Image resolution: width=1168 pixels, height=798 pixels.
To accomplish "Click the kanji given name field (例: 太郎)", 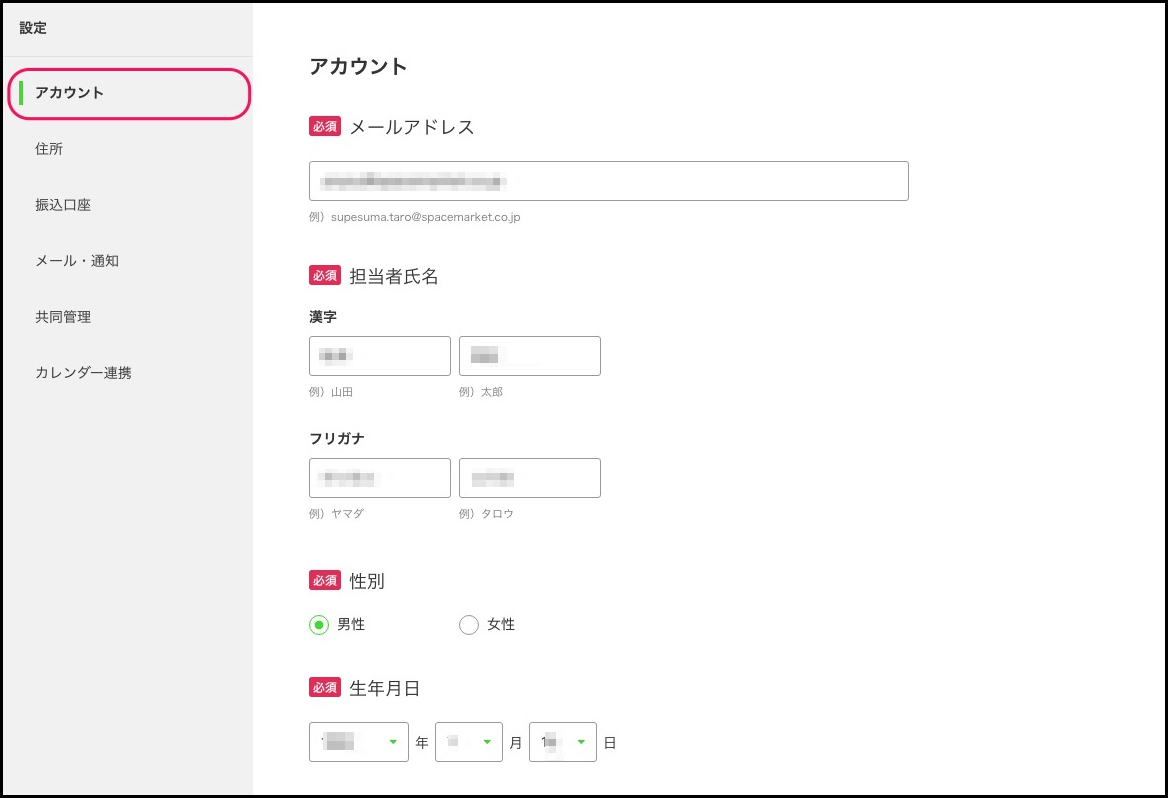I will coord(530,356).
